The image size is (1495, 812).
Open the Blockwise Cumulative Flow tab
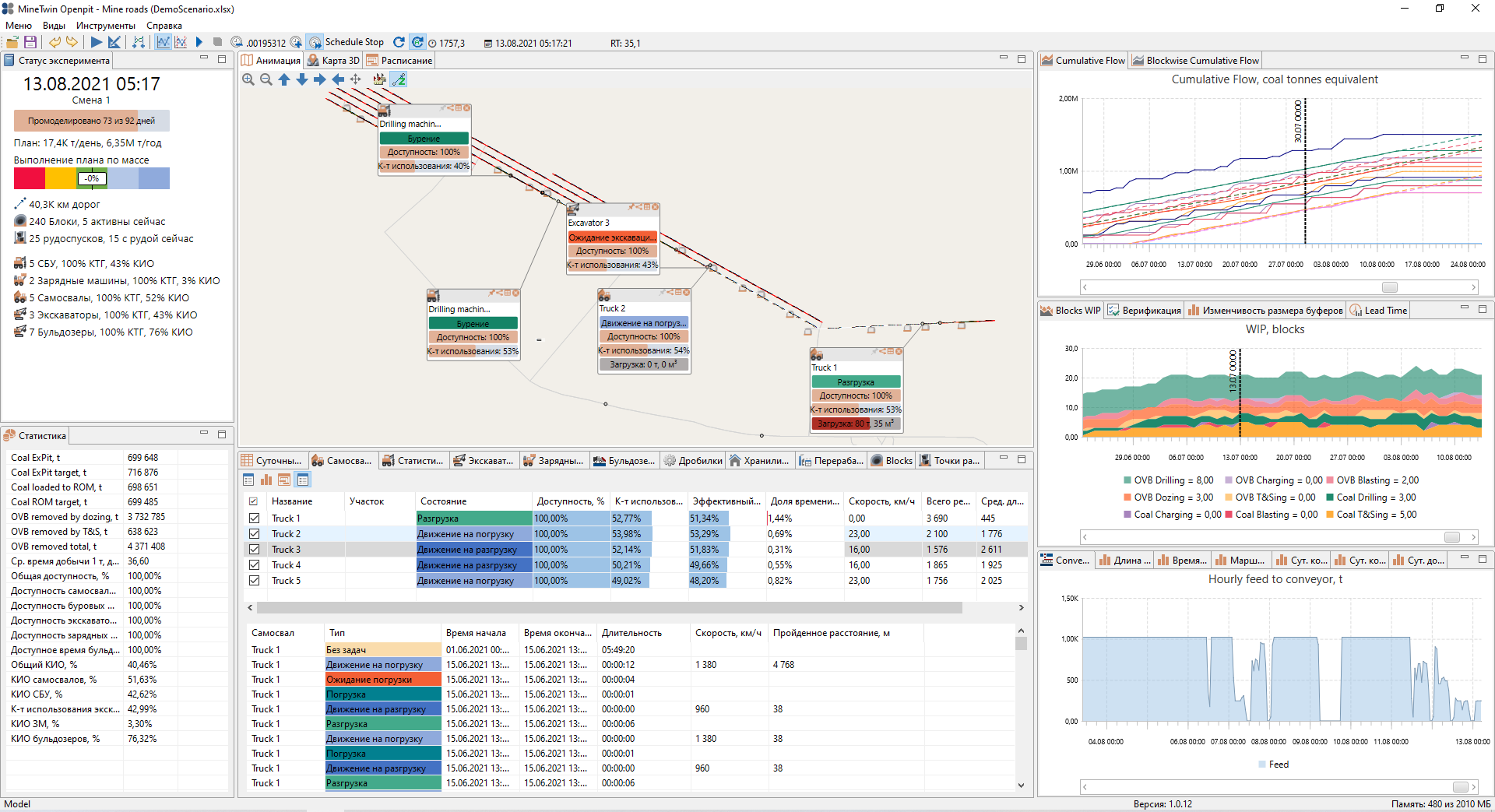1195,61
